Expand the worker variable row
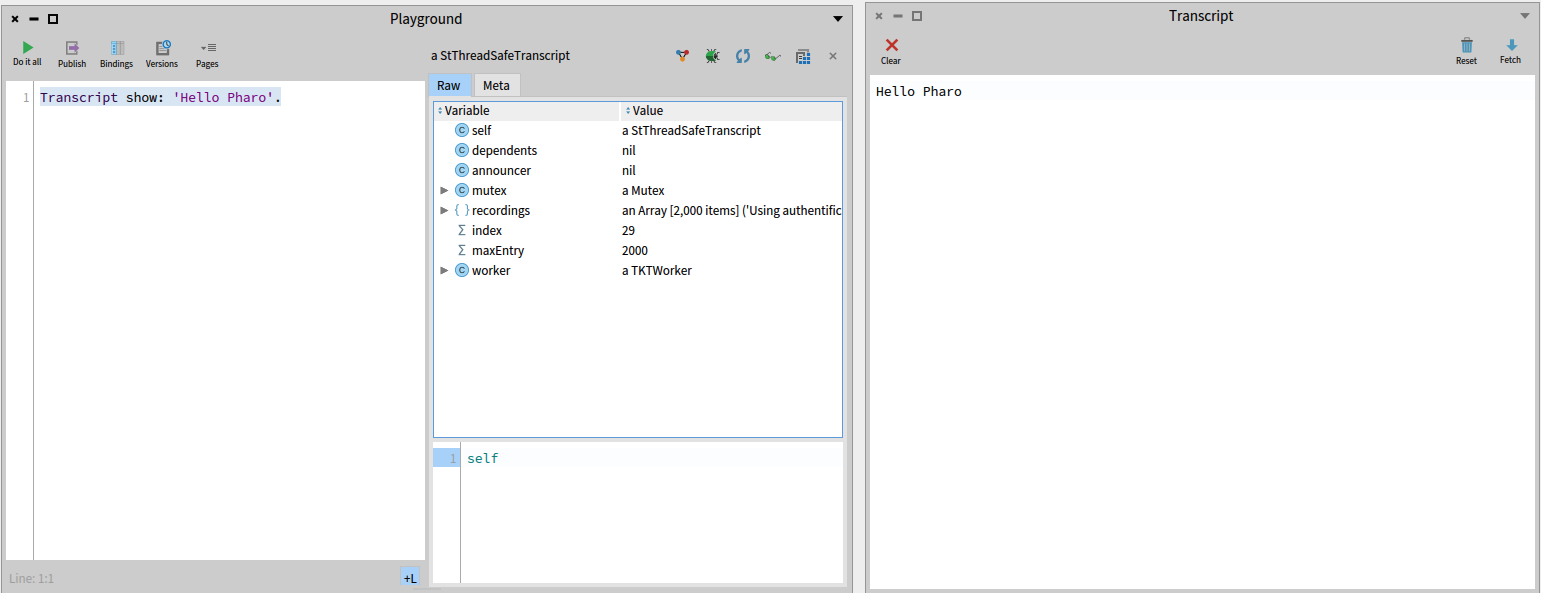Viewport: 1541px width, 593px height. click(x=444, y=271)
